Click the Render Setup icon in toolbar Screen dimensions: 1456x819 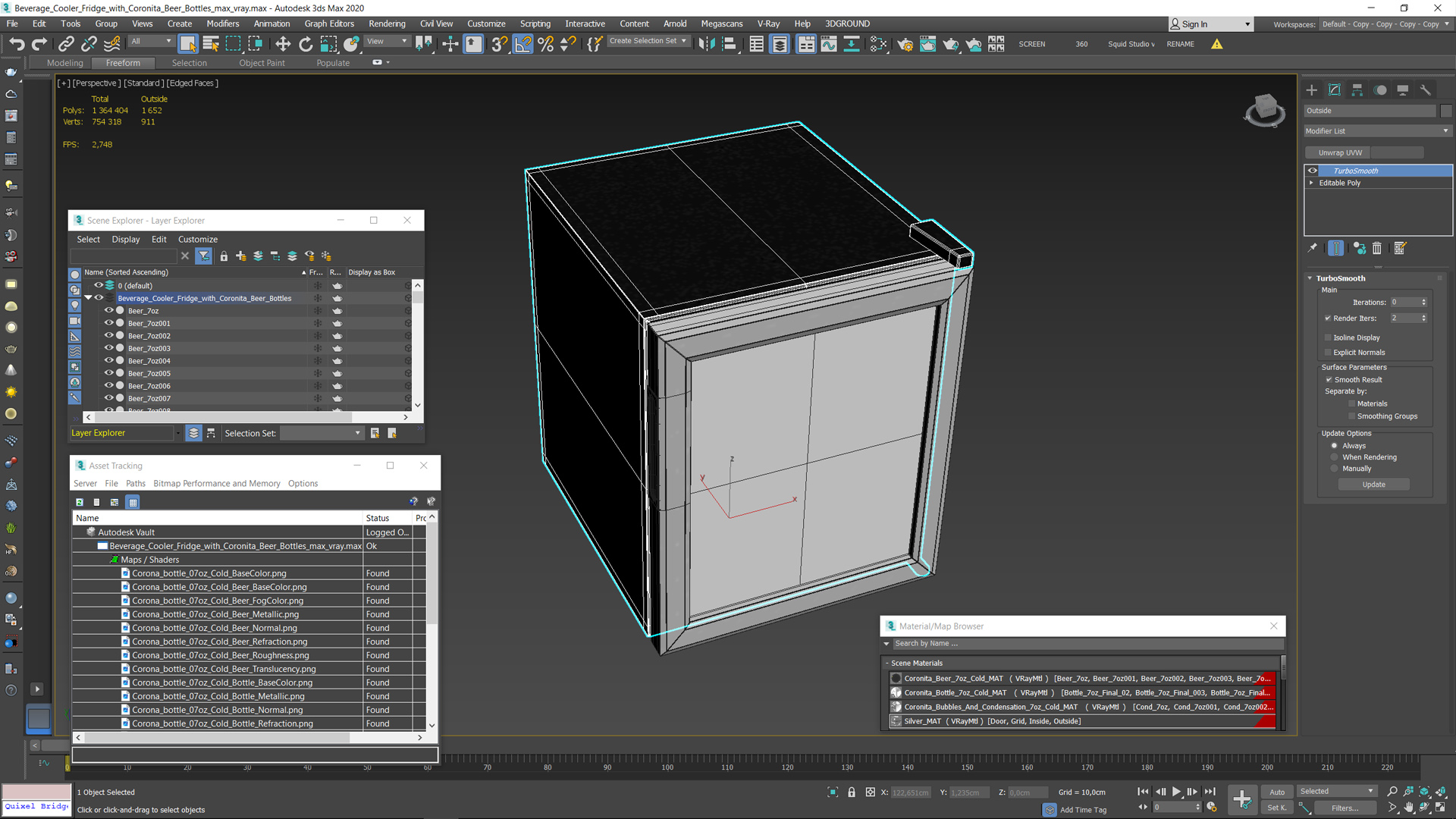point(905,43)
